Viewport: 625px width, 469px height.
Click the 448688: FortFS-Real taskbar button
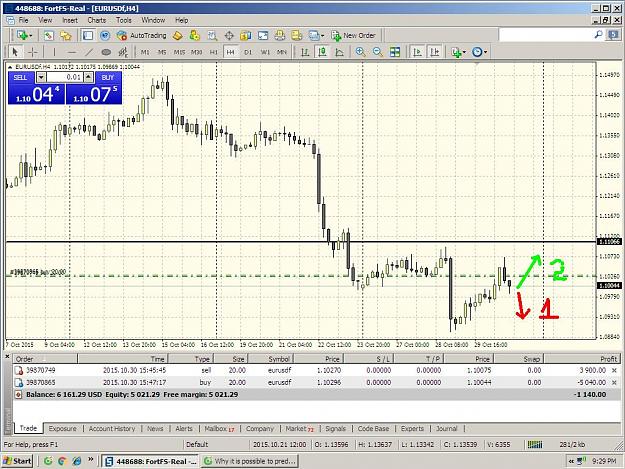pos(150,461)
